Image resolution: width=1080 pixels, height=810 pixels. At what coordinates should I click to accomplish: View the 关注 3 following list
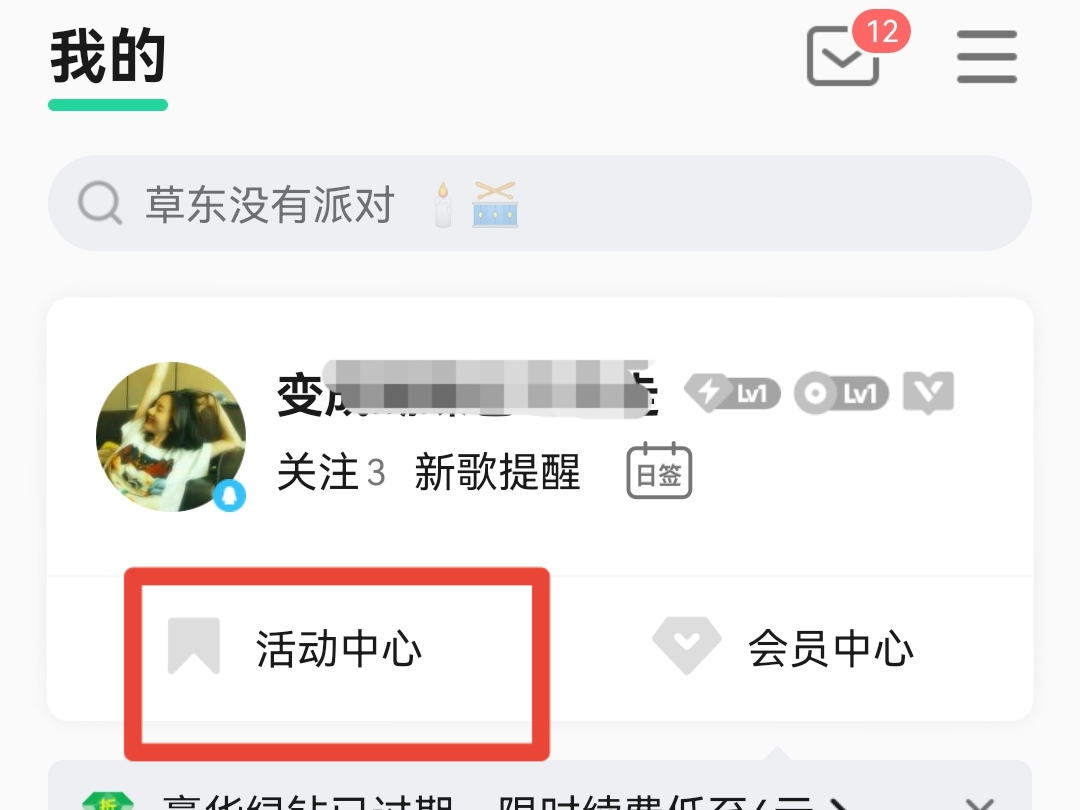coord(331,472)
